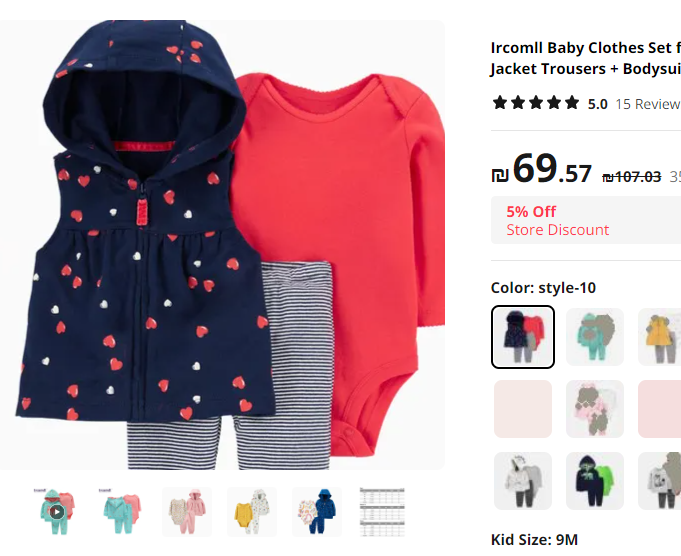The image size is (681, 556).
Task: Open the pink hooded set gallery thumbnail
Action: [x=187, y=512]
